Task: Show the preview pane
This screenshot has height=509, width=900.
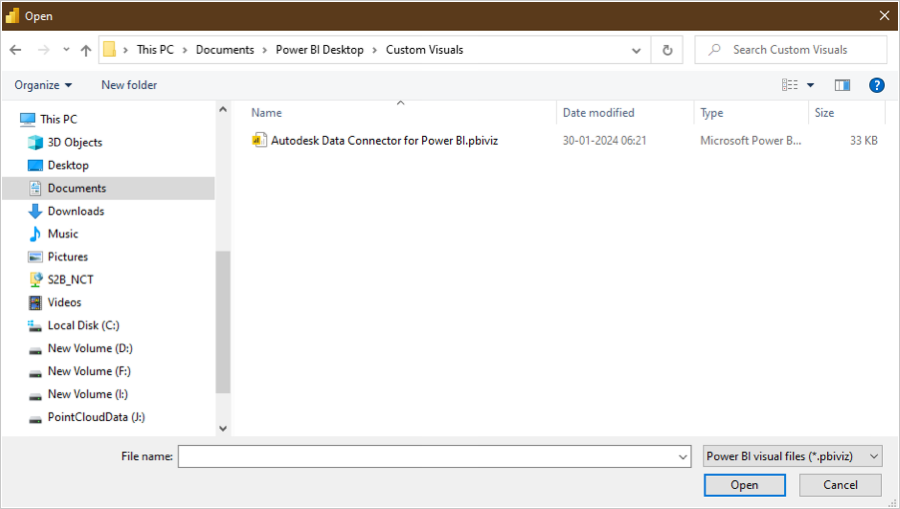Action: tap(842, 85)
